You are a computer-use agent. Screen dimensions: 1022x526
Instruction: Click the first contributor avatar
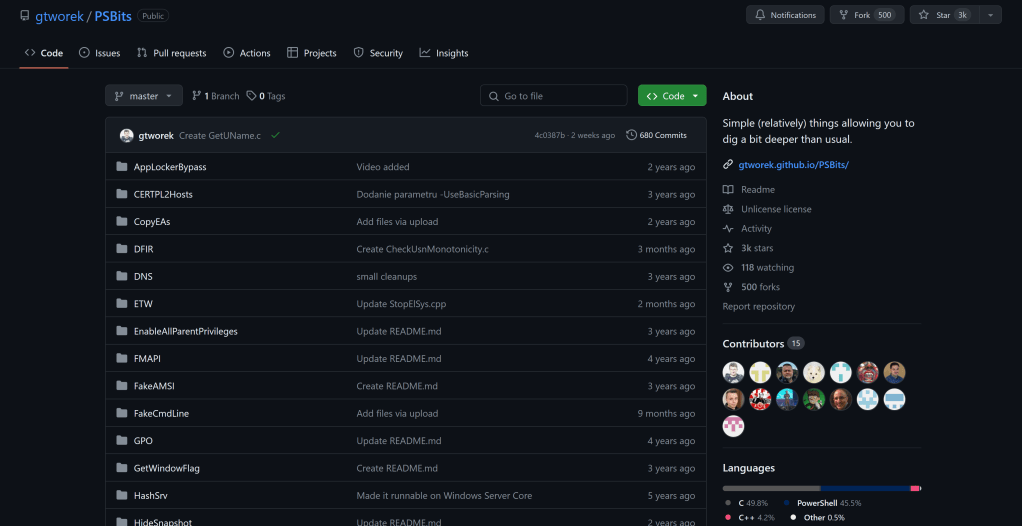click(733, 372)
